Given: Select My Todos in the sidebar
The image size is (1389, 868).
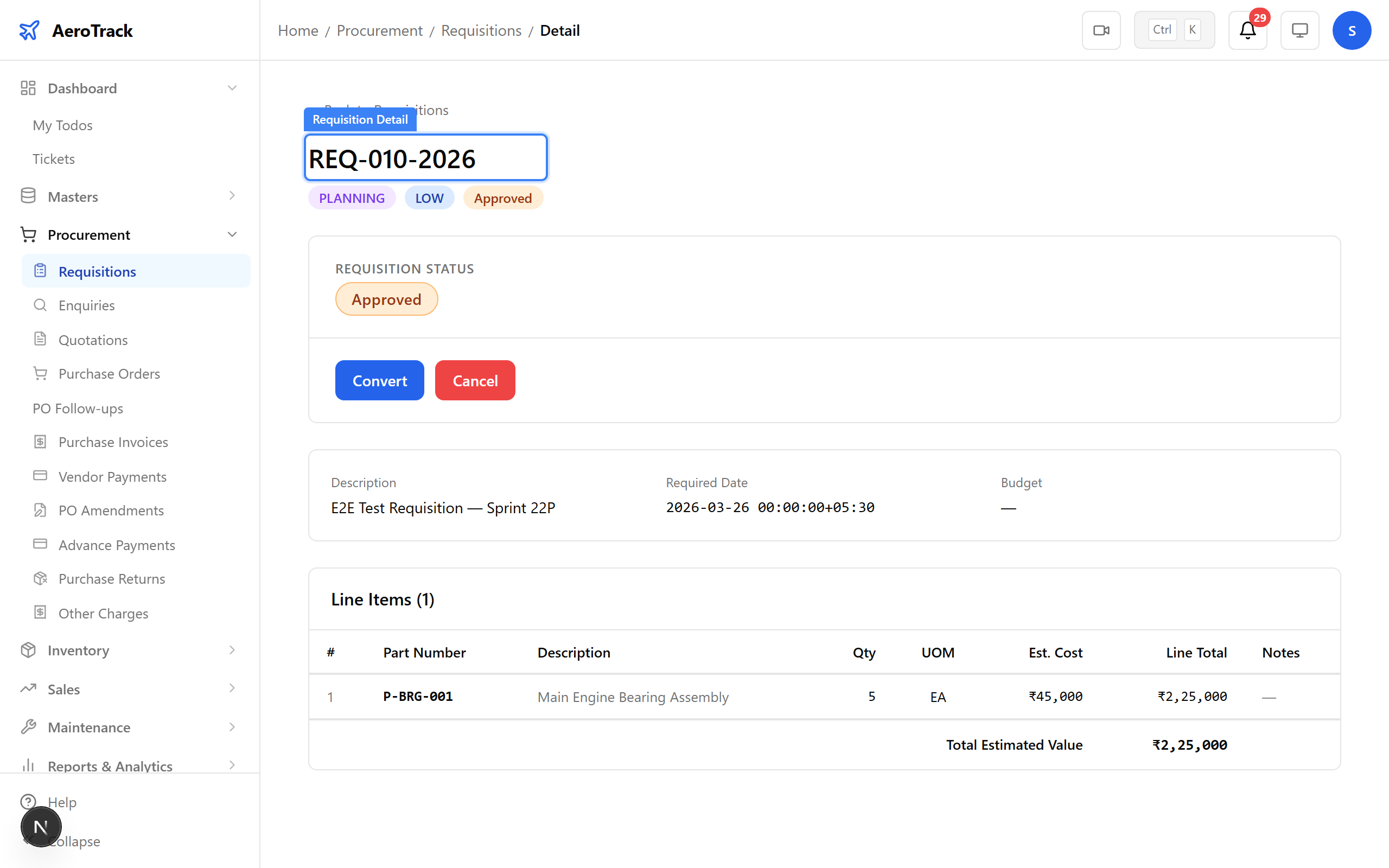Looking at the screenshot, I should click(62, 125).
